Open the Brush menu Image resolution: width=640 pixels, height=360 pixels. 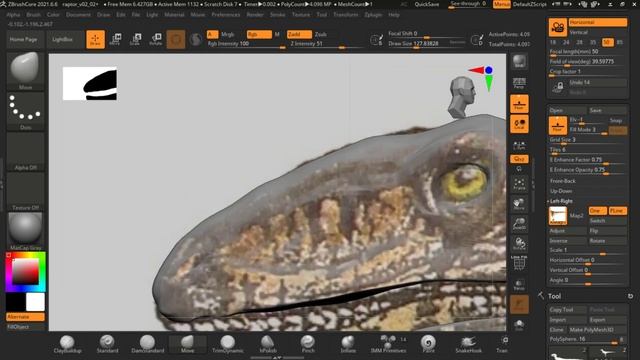33,15
